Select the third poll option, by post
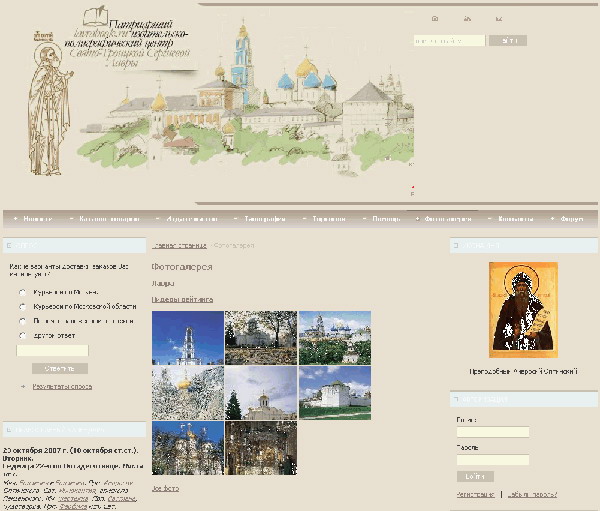 click(23, 321)
